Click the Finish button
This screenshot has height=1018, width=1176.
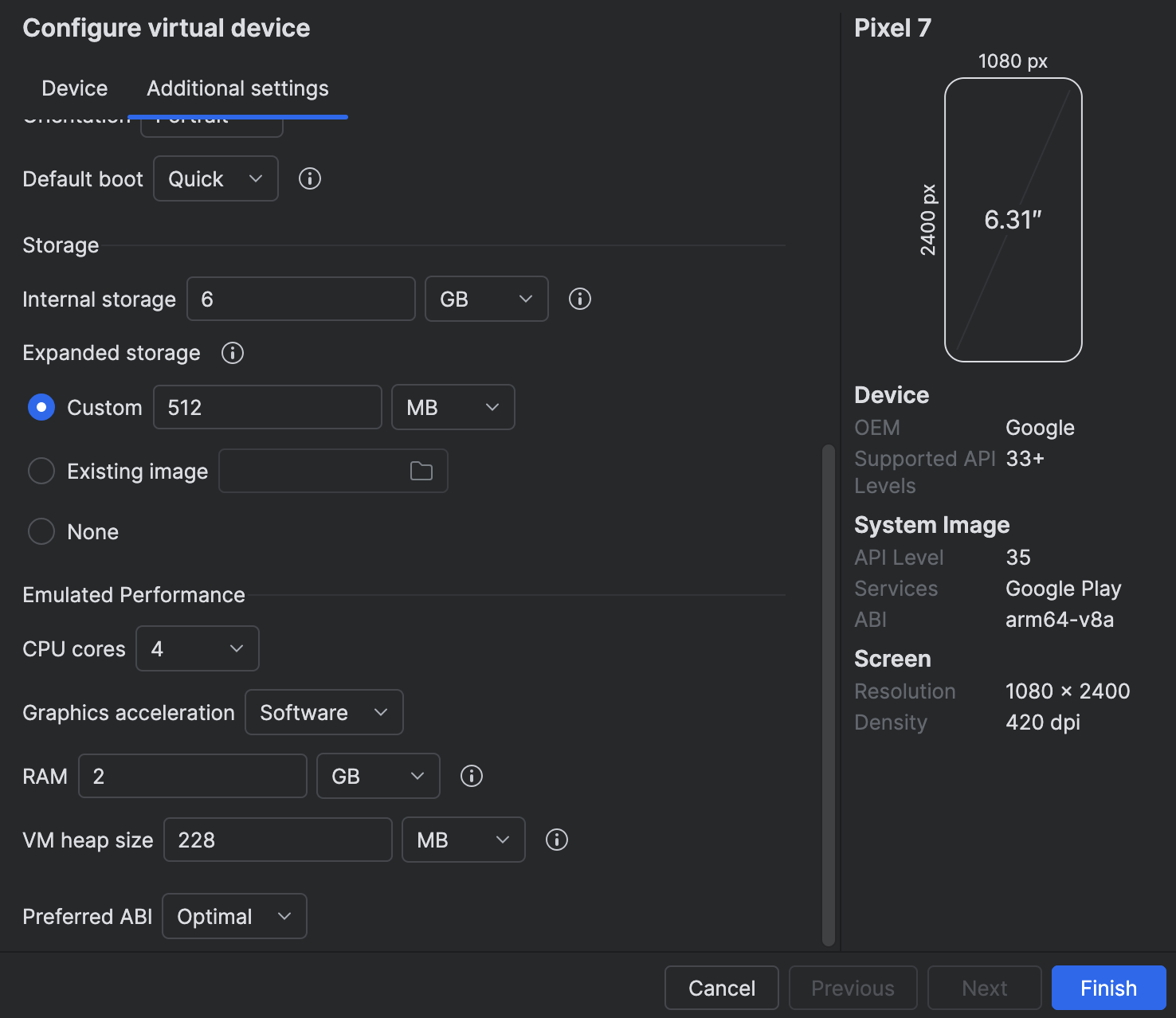click(x=1109, y=988)
